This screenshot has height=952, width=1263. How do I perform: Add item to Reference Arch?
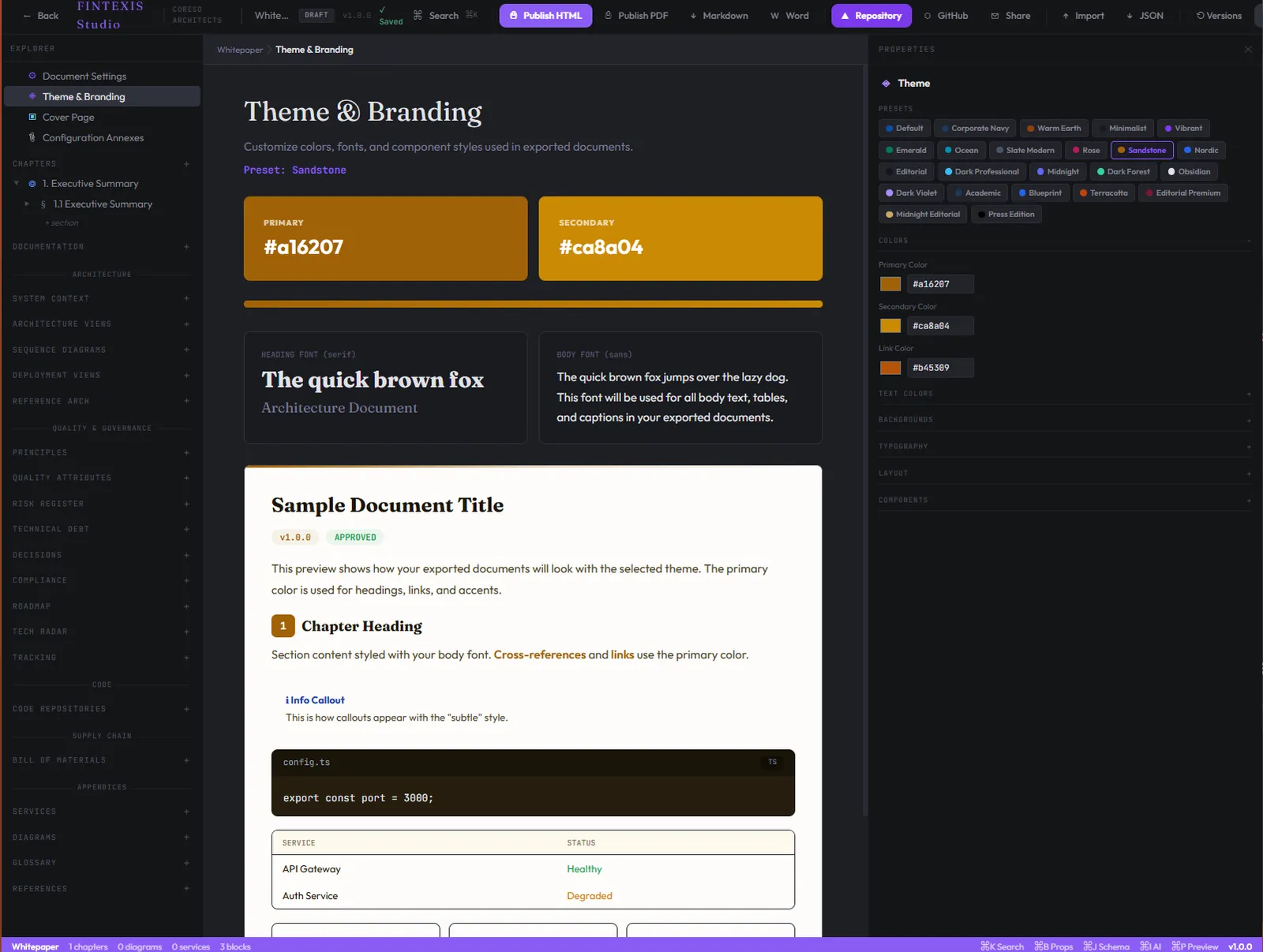[186, 401]
